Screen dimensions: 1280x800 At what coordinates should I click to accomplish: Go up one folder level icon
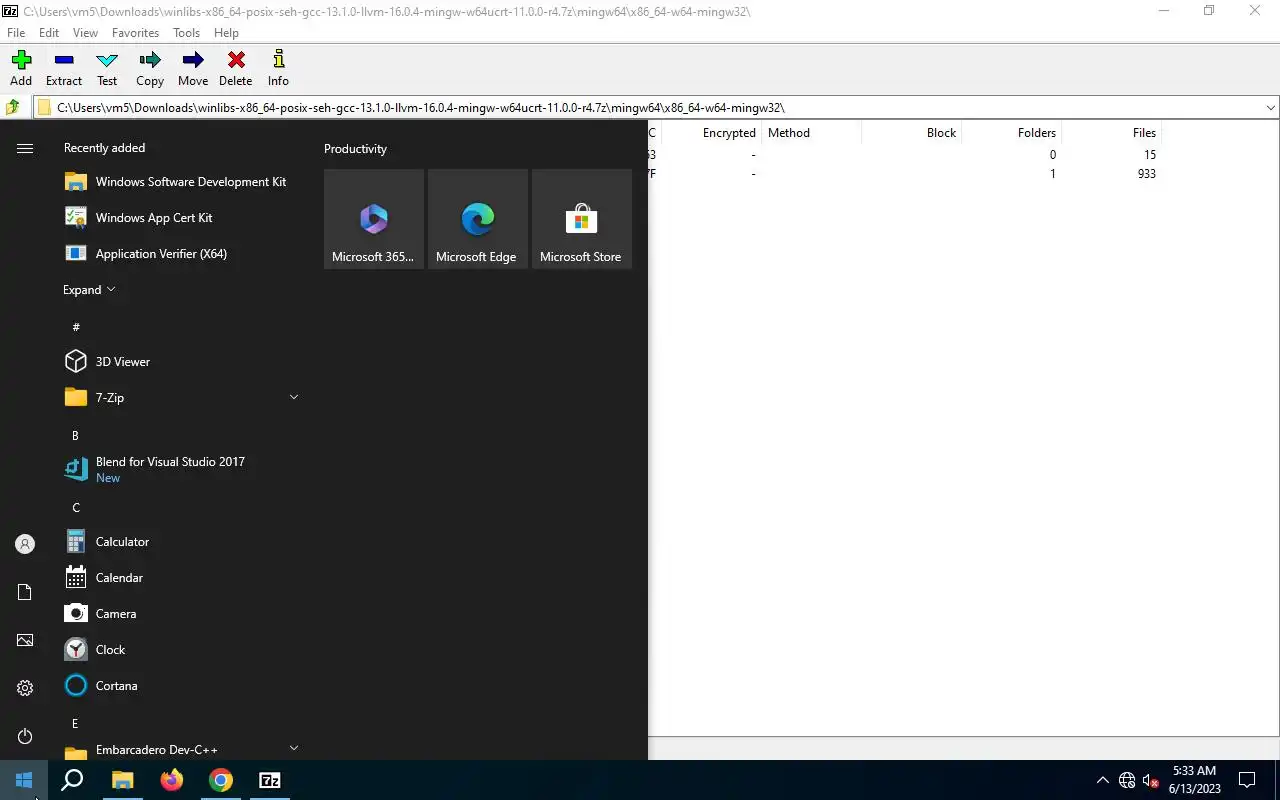13,107
